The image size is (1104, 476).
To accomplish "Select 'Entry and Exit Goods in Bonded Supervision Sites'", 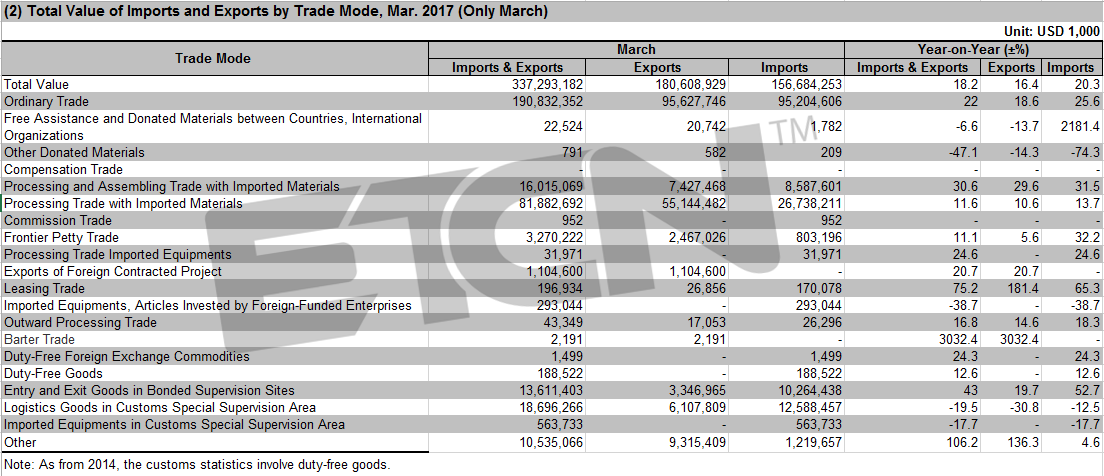I will pos(149,390).
